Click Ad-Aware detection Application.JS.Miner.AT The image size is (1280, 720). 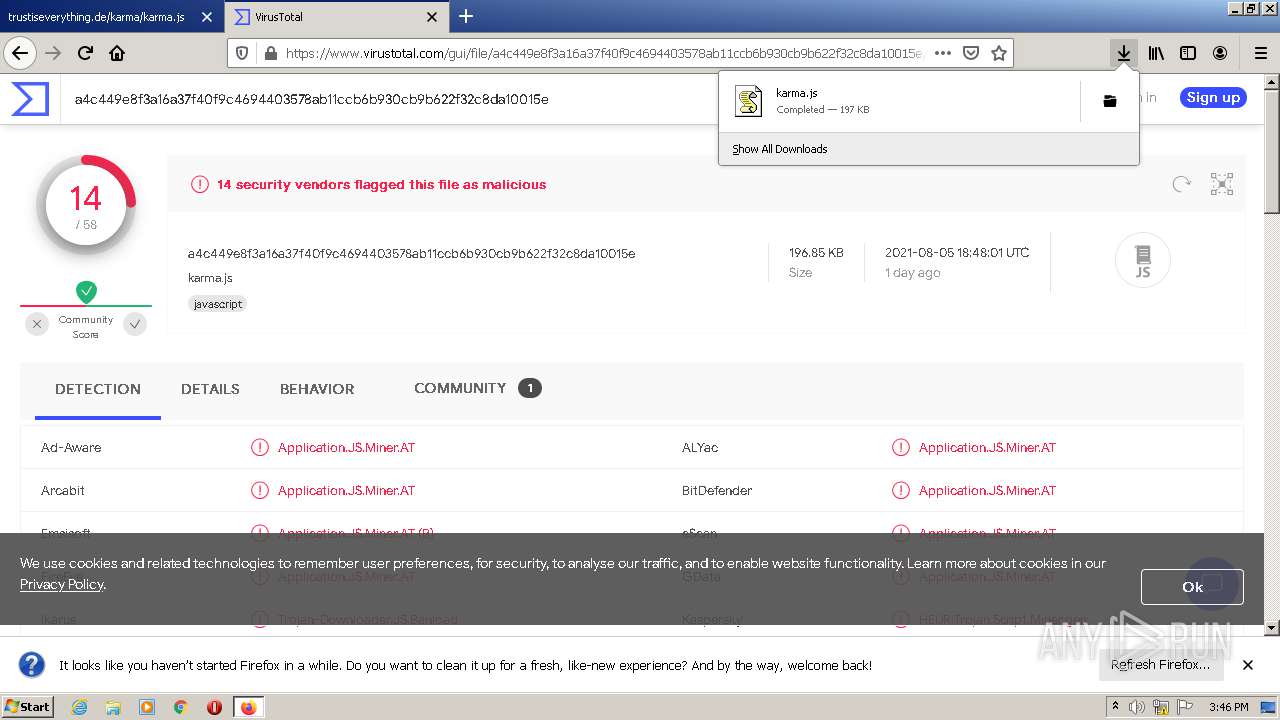346,447
